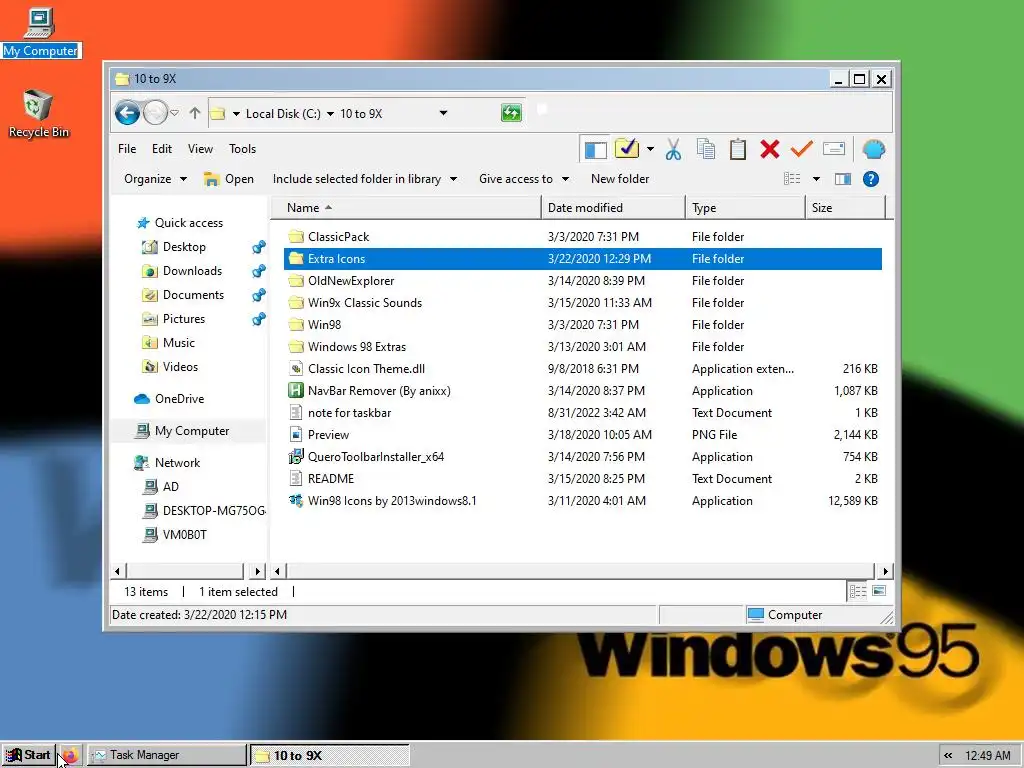Open the address bar history dropdown
1024x768 pixels.
pos(443,113)
